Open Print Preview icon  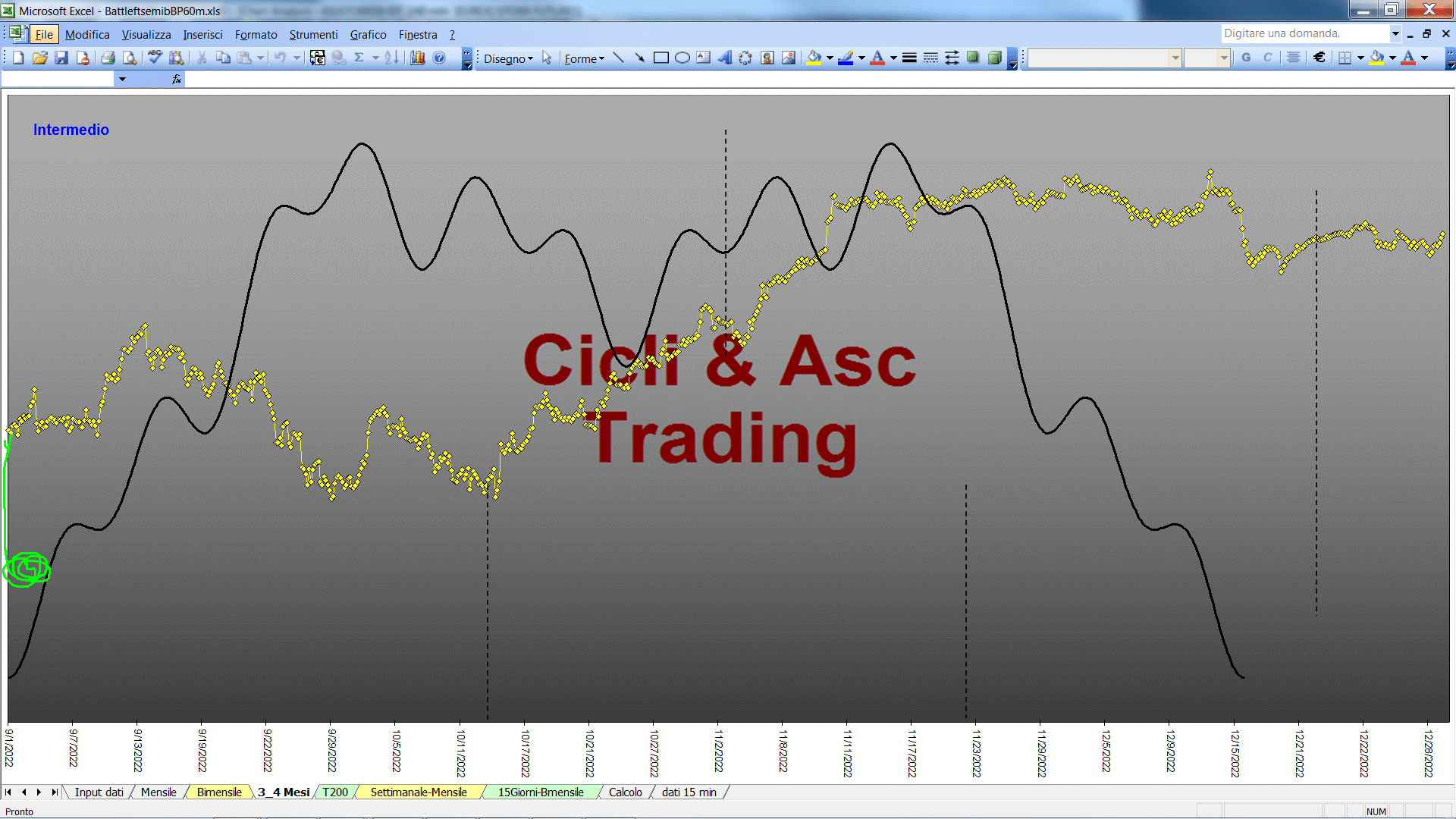[x=130, y=58]
